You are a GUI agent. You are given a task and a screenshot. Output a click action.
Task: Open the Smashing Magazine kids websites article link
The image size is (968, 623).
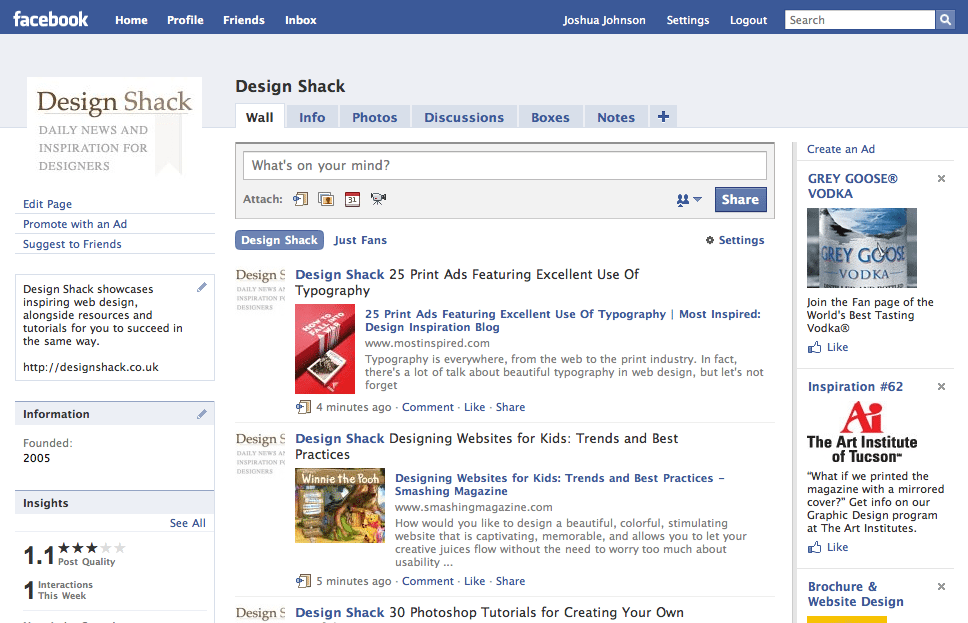tap(559, 485)
